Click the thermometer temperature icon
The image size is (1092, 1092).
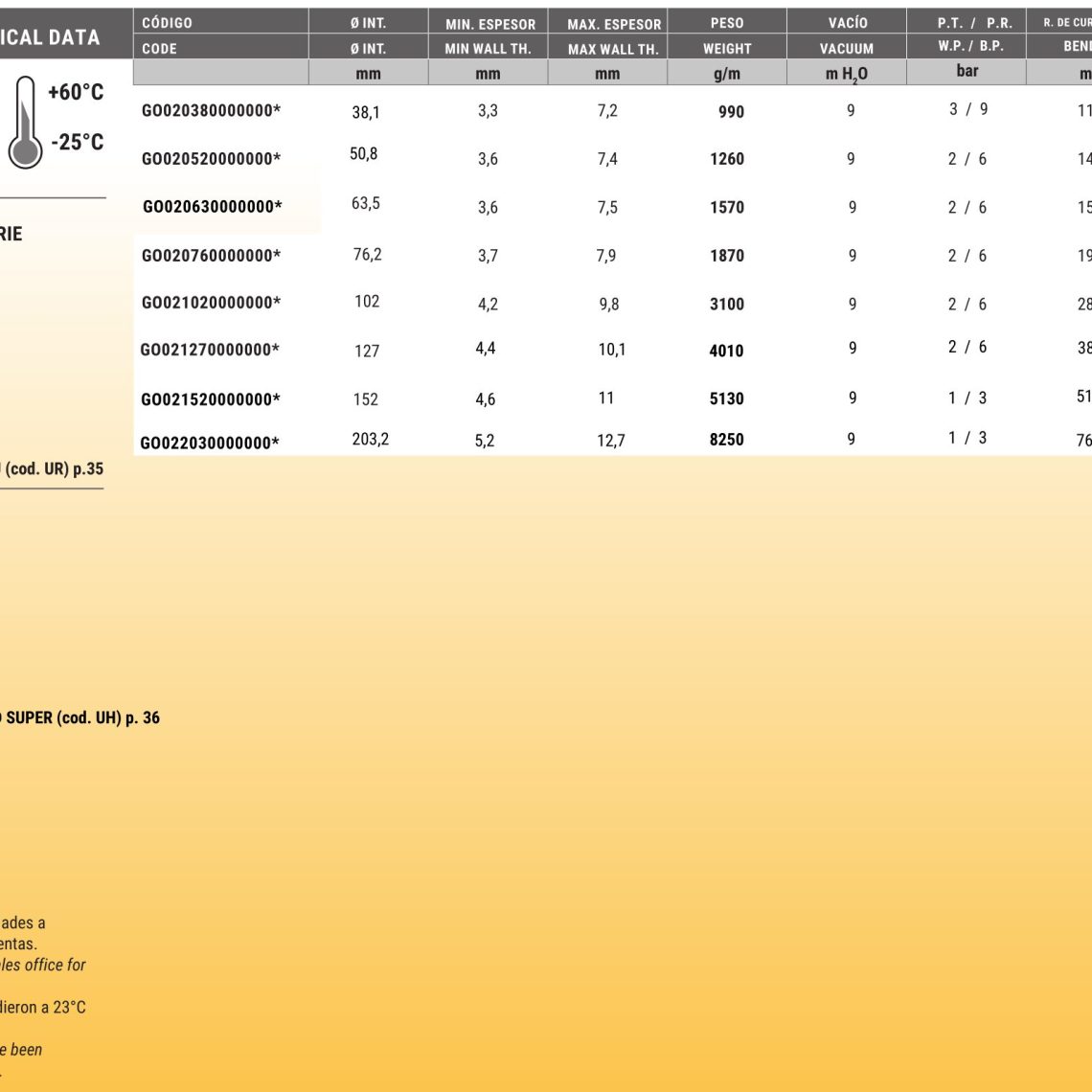click(x=26, y=123)
